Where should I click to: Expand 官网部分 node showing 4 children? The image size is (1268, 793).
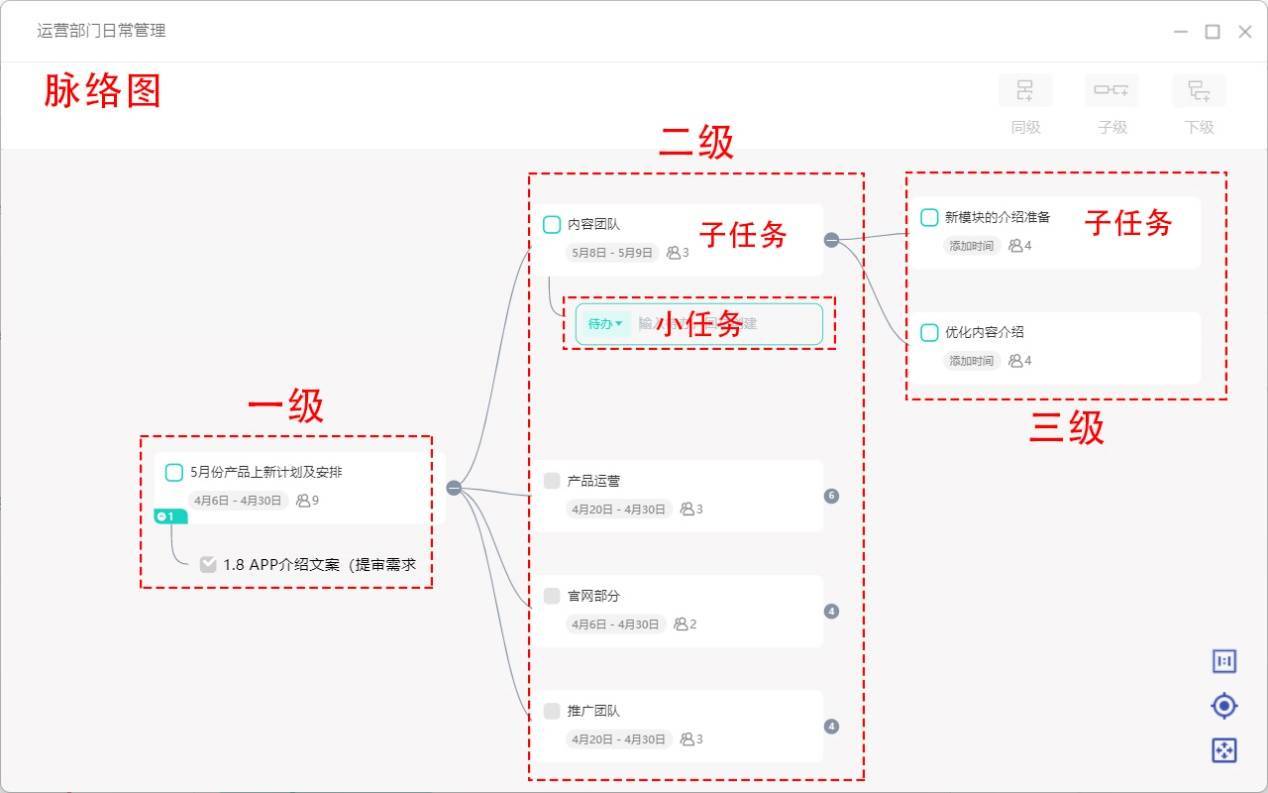tap(831, 611)
